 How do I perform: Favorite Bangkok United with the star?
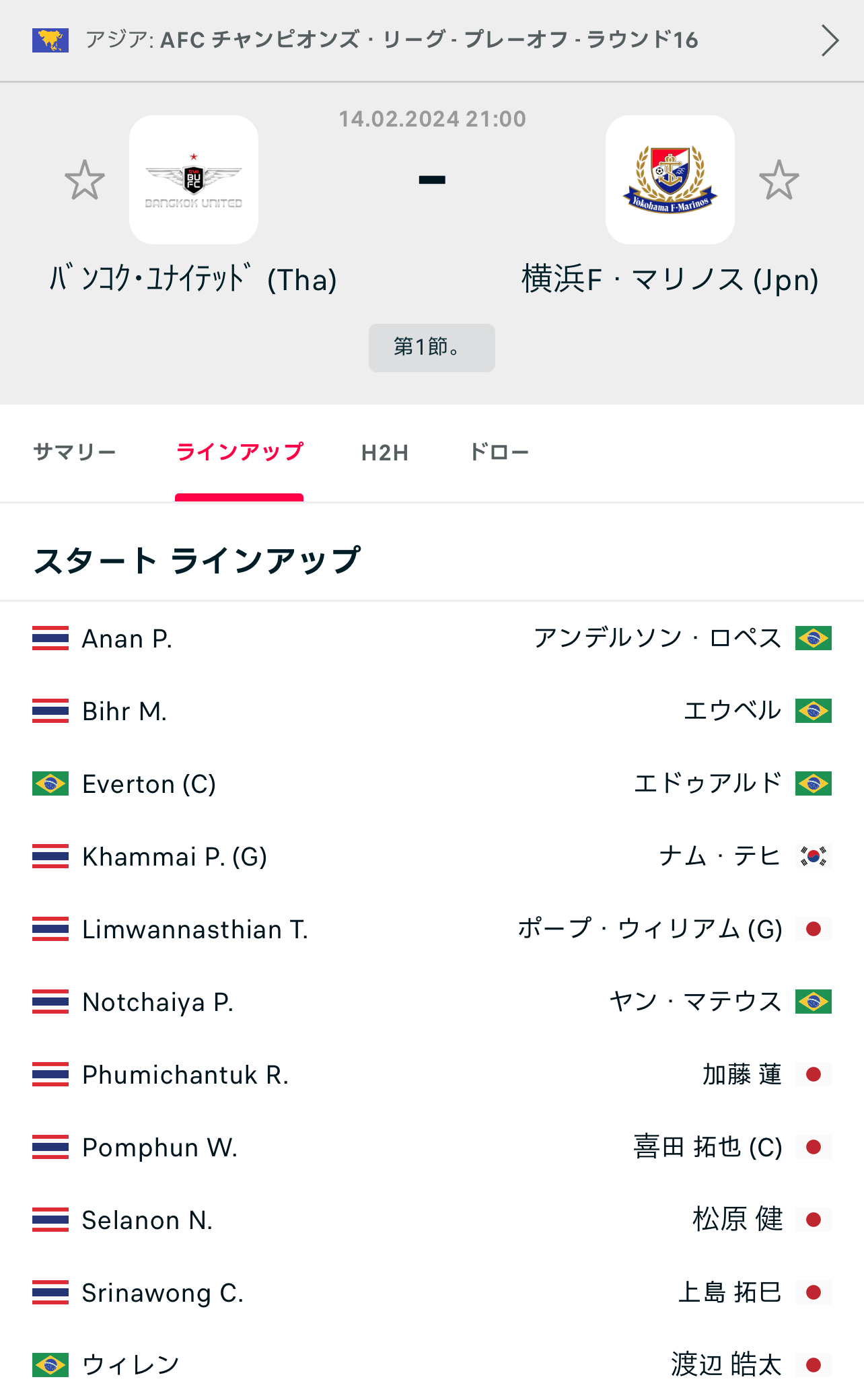click(x=85, y=180)
